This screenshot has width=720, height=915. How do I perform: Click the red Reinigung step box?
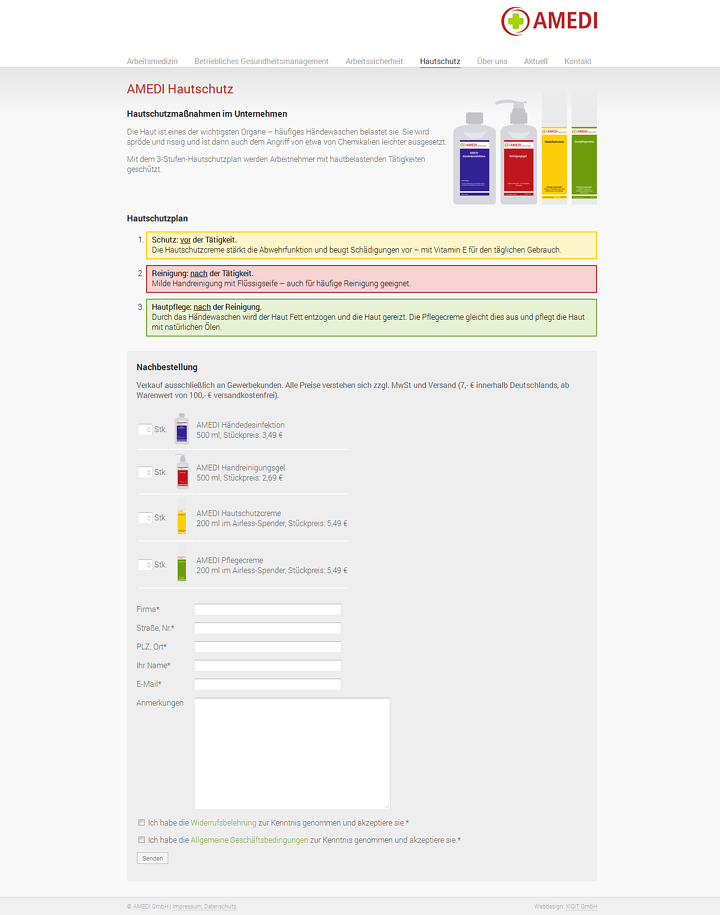(x=371, y=279)
